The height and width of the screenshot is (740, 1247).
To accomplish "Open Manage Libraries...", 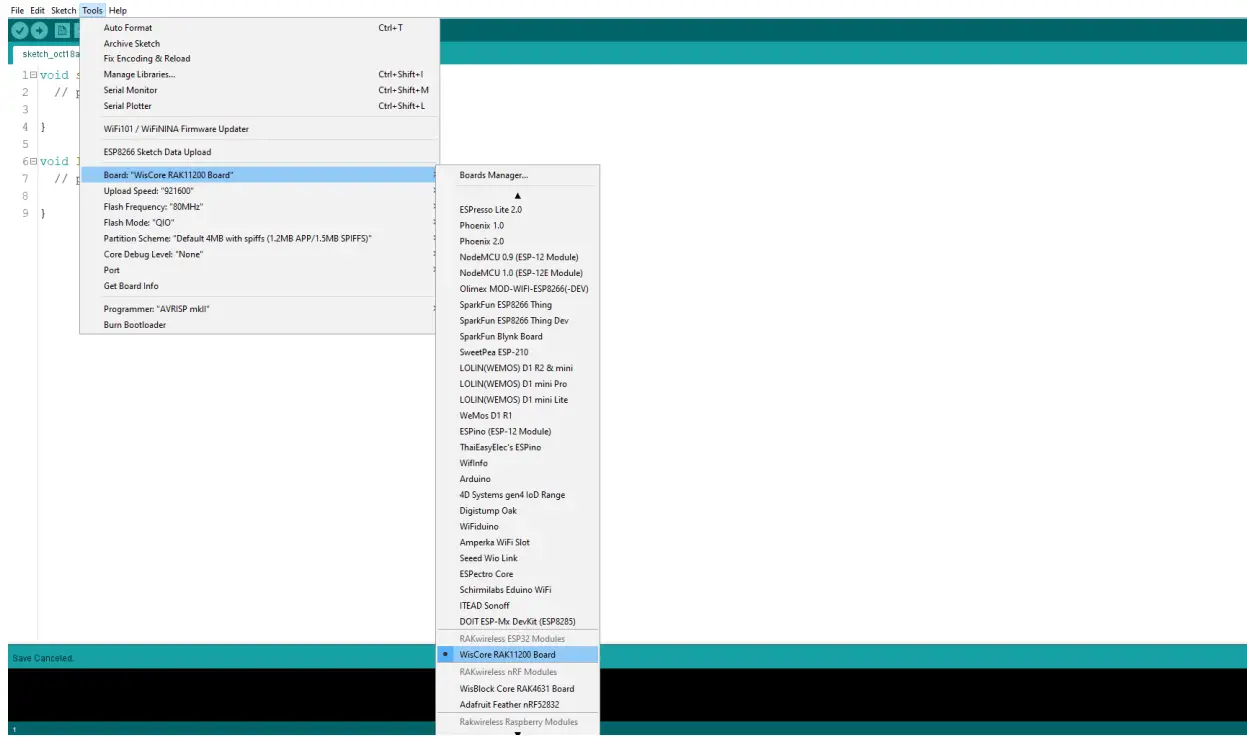I will (x=259, y=75).
